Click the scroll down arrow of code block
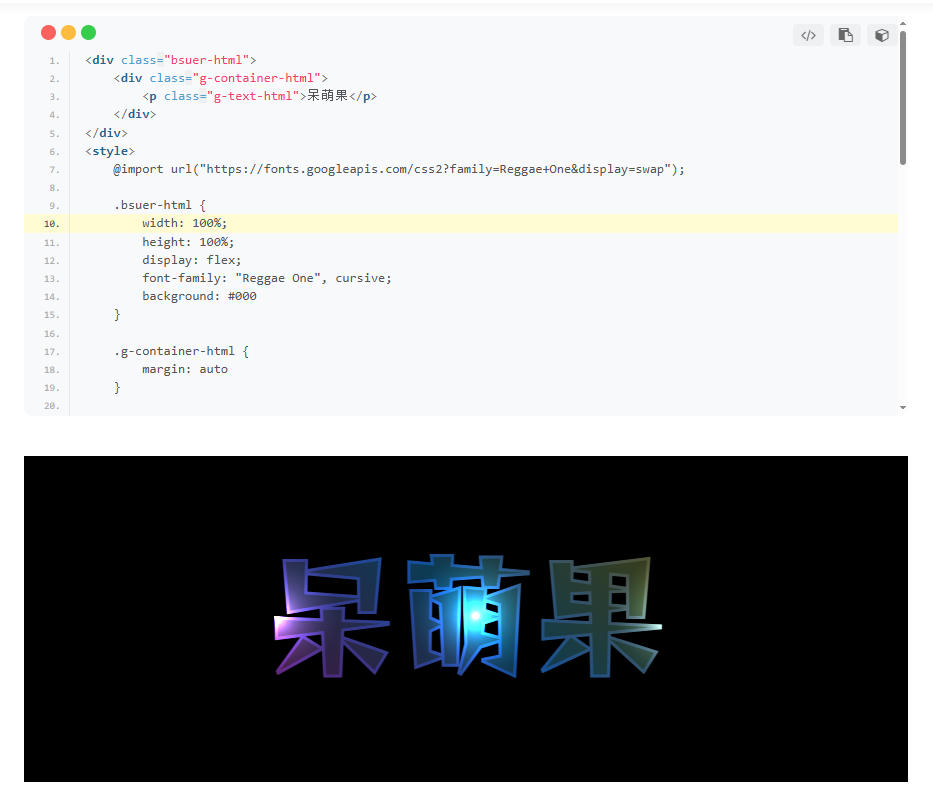 (x=903, y=408)
